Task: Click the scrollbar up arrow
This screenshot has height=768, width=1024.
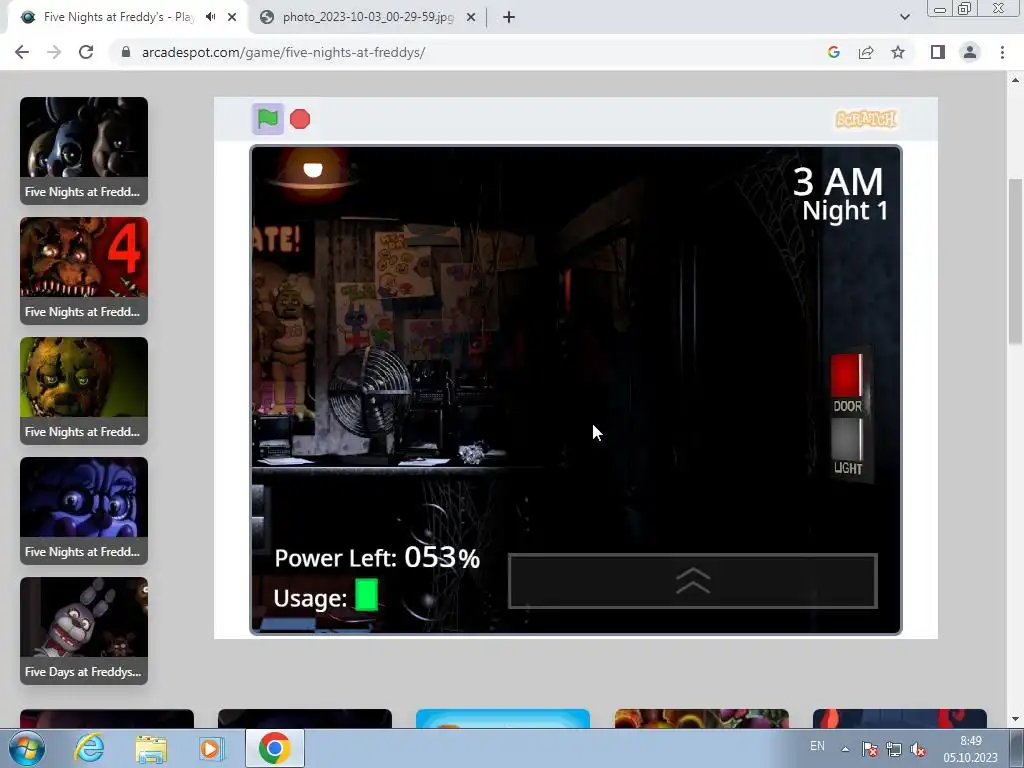Action: tap(1015, 80)
